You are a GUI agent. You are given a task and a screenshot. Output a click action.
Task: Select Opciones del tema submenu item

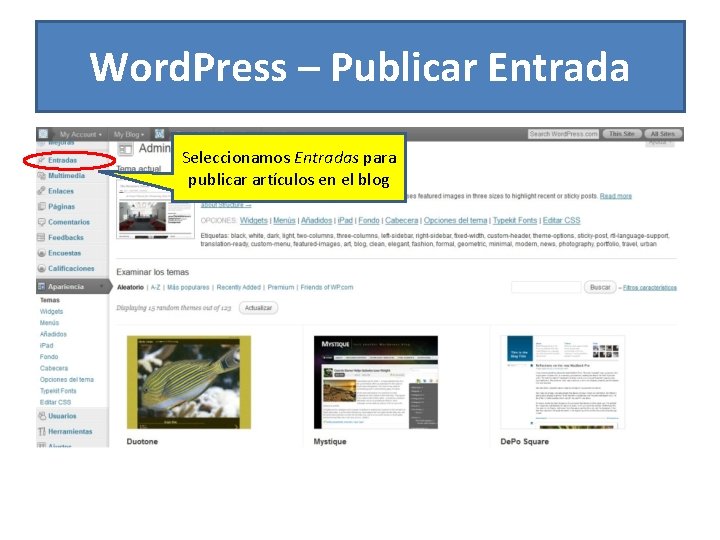(67, 380)
